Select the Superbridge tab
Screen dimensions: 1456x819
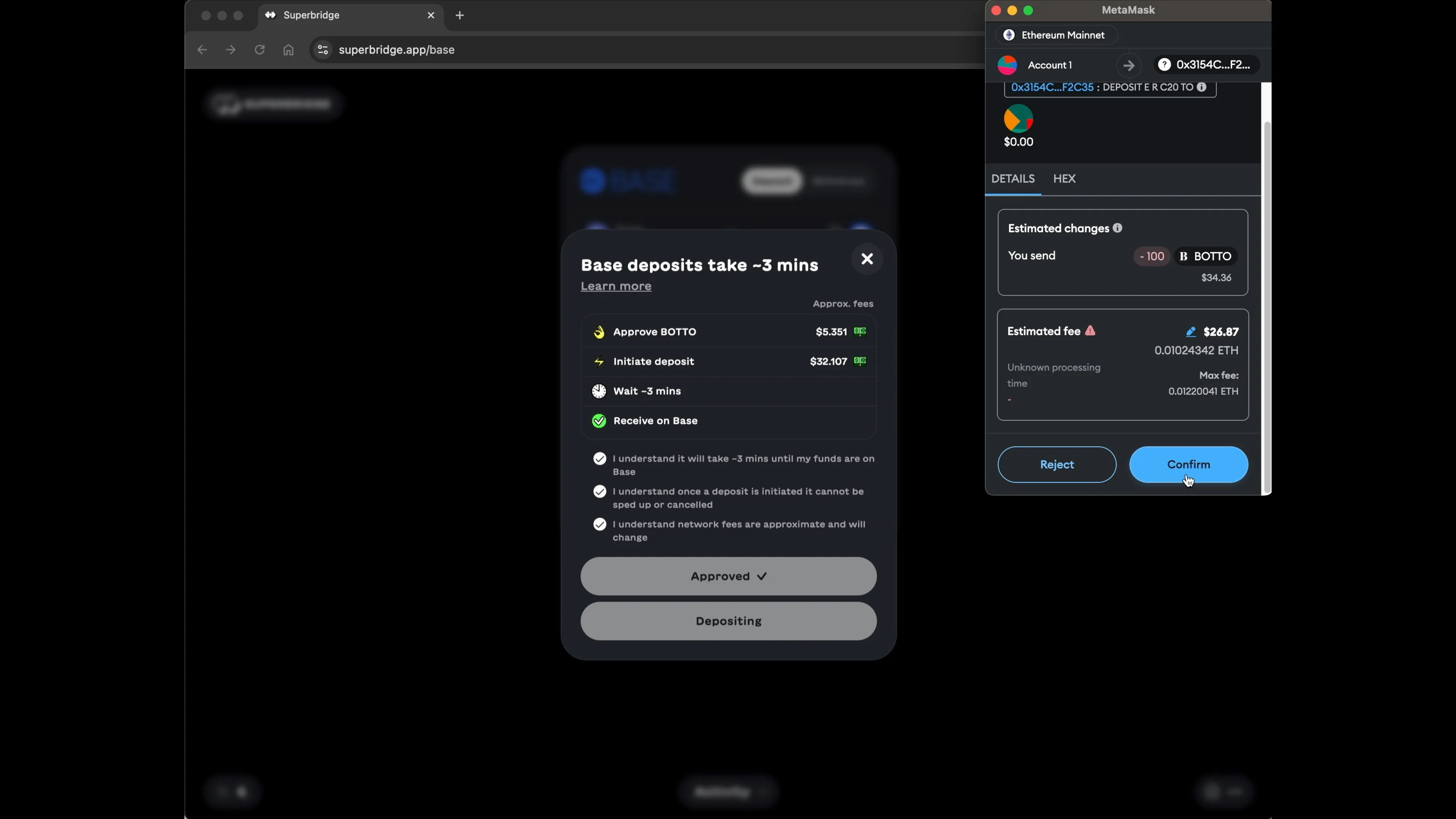(350, 15)
